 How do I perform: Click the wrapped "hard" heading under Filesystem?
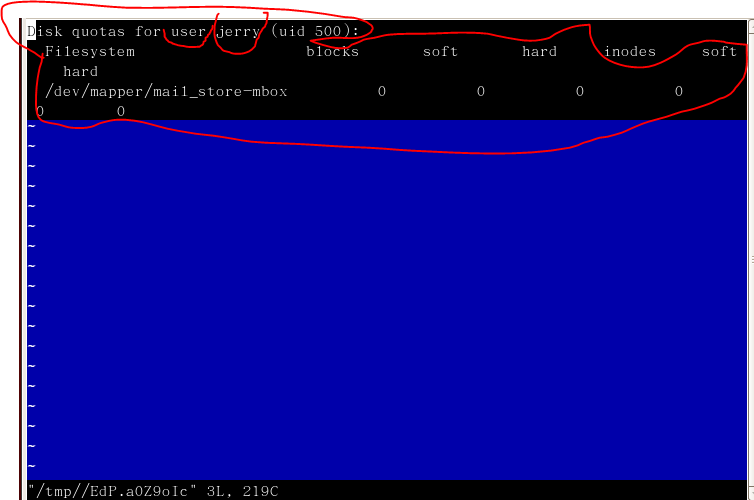pos(80,72)
